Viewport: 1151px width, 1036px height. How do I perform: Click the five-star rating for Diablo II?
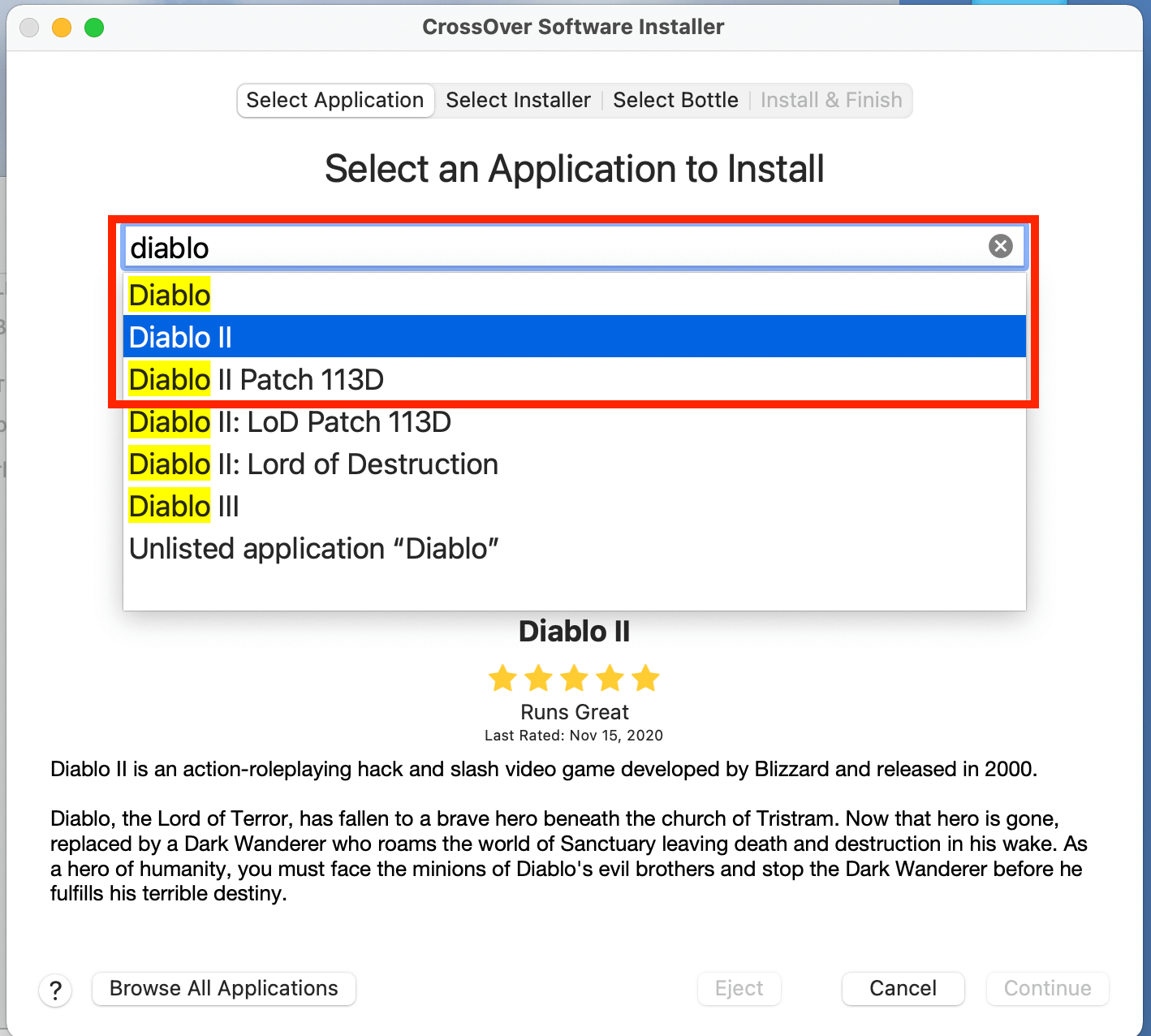[x=574, y=677]
